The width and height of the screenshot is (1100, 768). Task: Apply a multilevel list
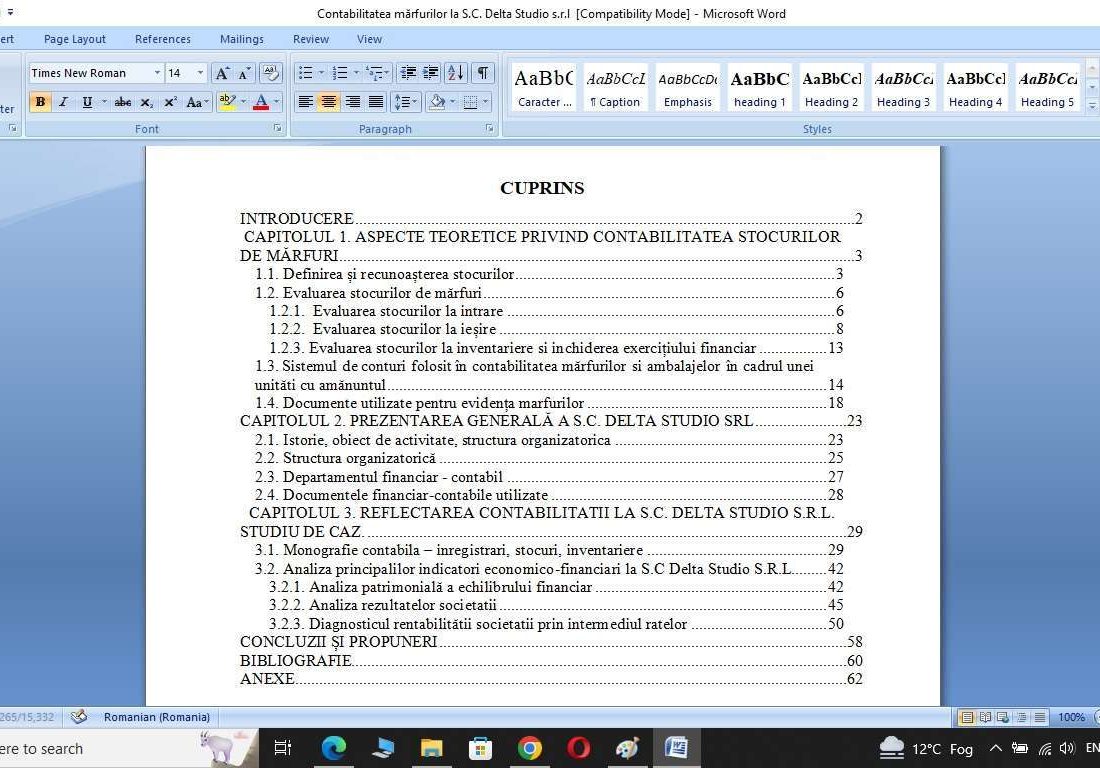374,73
